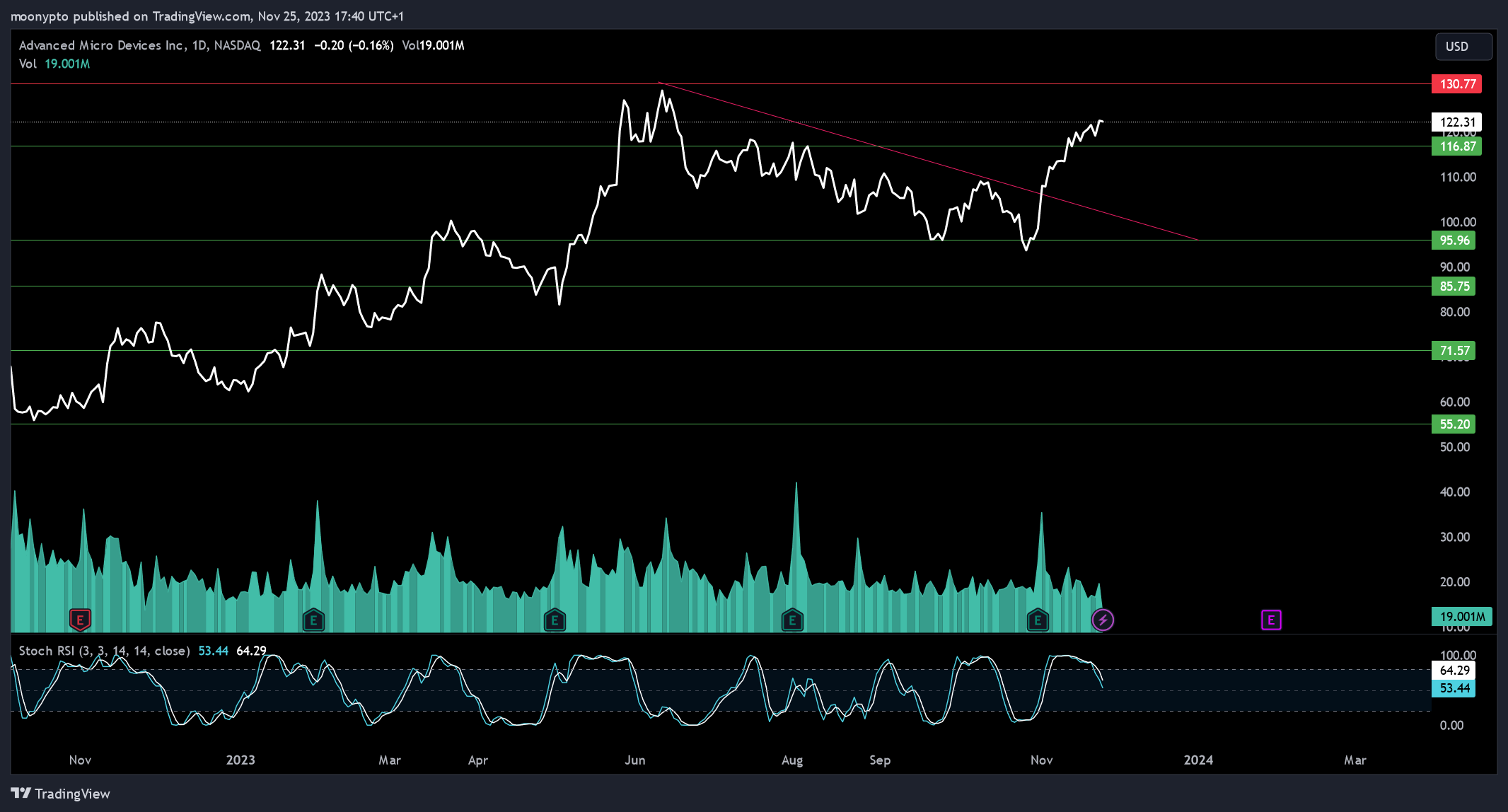Click the earnings E marker near May 2023
The image size is (1508, 812).
point(555,620)
